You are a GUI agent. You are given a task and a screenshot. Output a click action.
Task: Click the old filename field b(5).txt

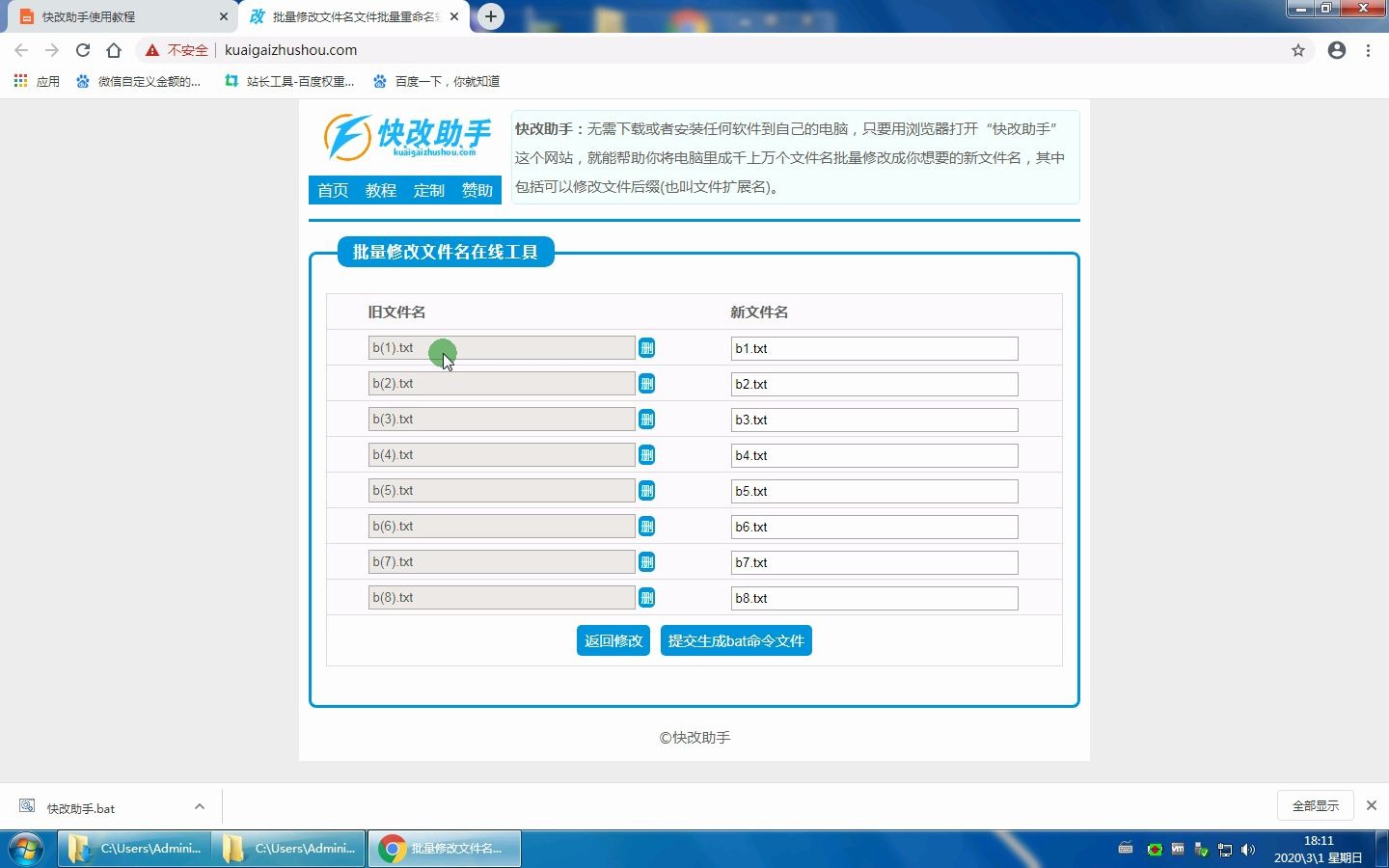click(x=502, y=490)
